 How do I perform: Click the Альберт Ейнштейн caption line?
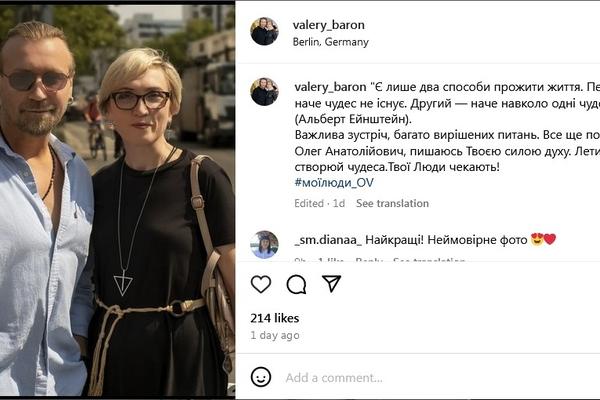point(353,119)
